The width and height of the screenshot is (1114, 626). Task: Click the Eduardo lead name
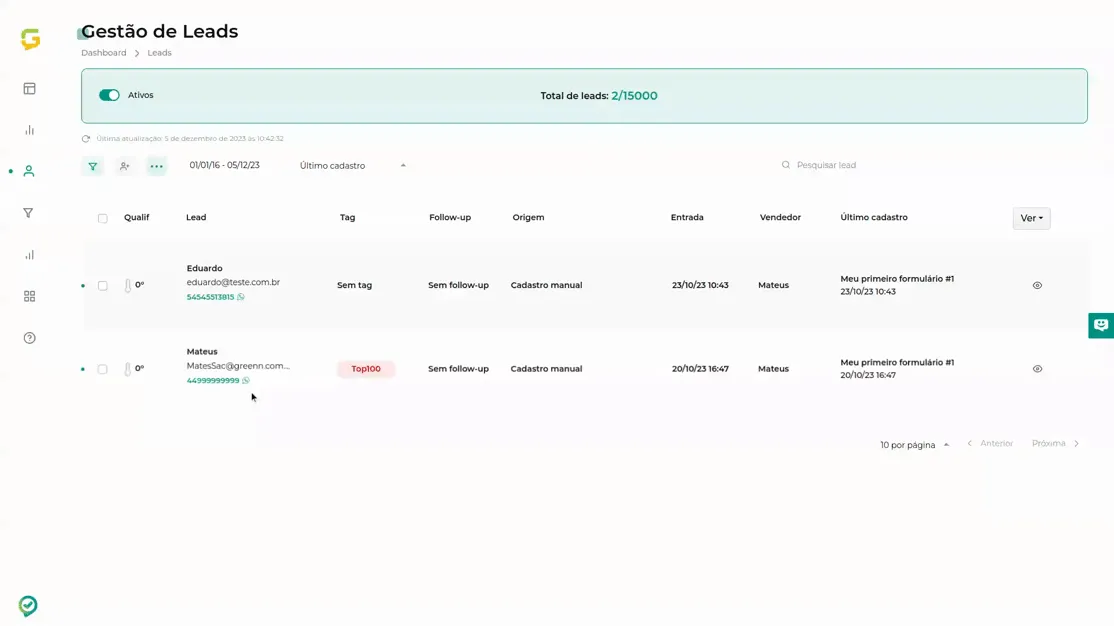pyautogui.click(x=205, y=269)
